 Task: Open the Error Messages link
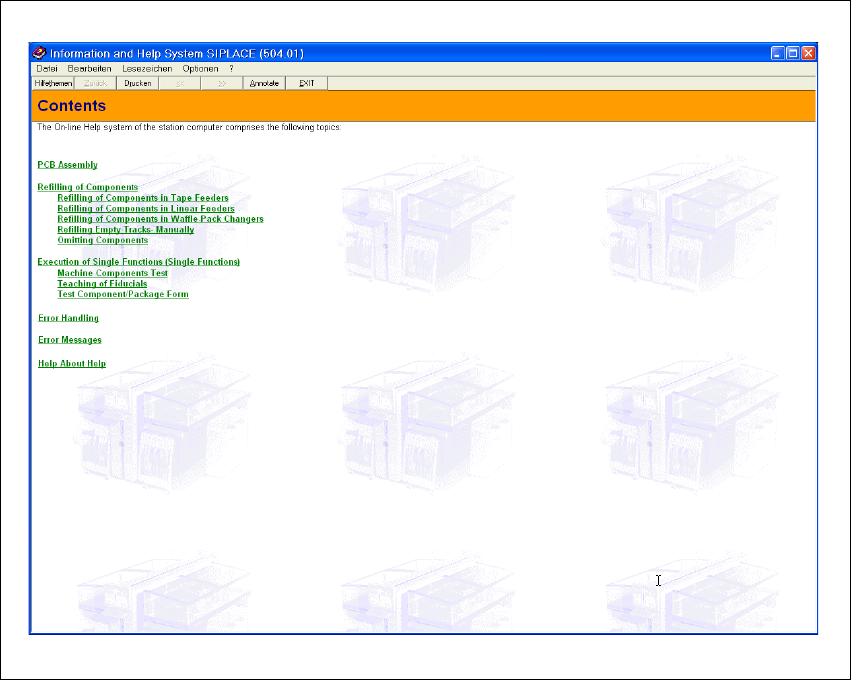tap(69, 340)
